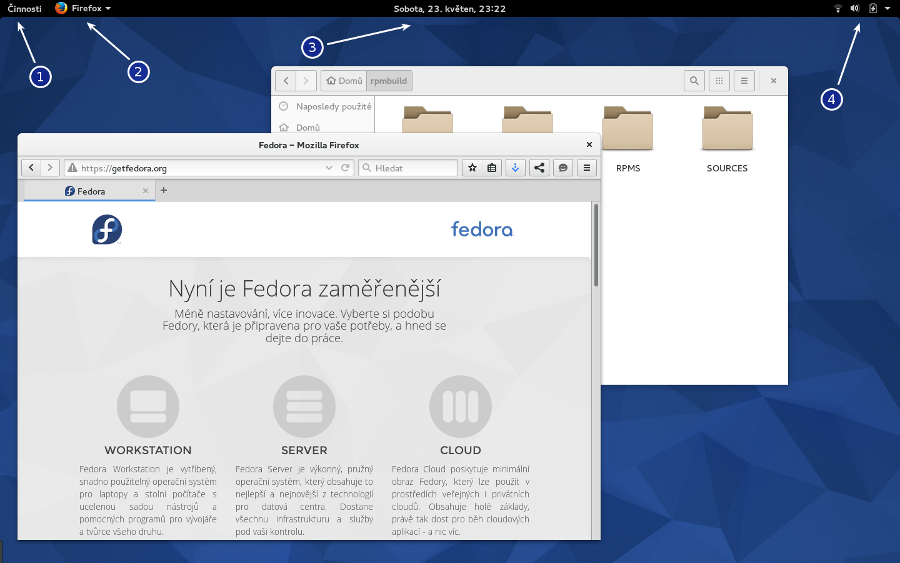Select the Fedora browser tab
Image resolution: width=900 pixels, height=563 pixels.
pyautogui.click(x=90, y=190)
